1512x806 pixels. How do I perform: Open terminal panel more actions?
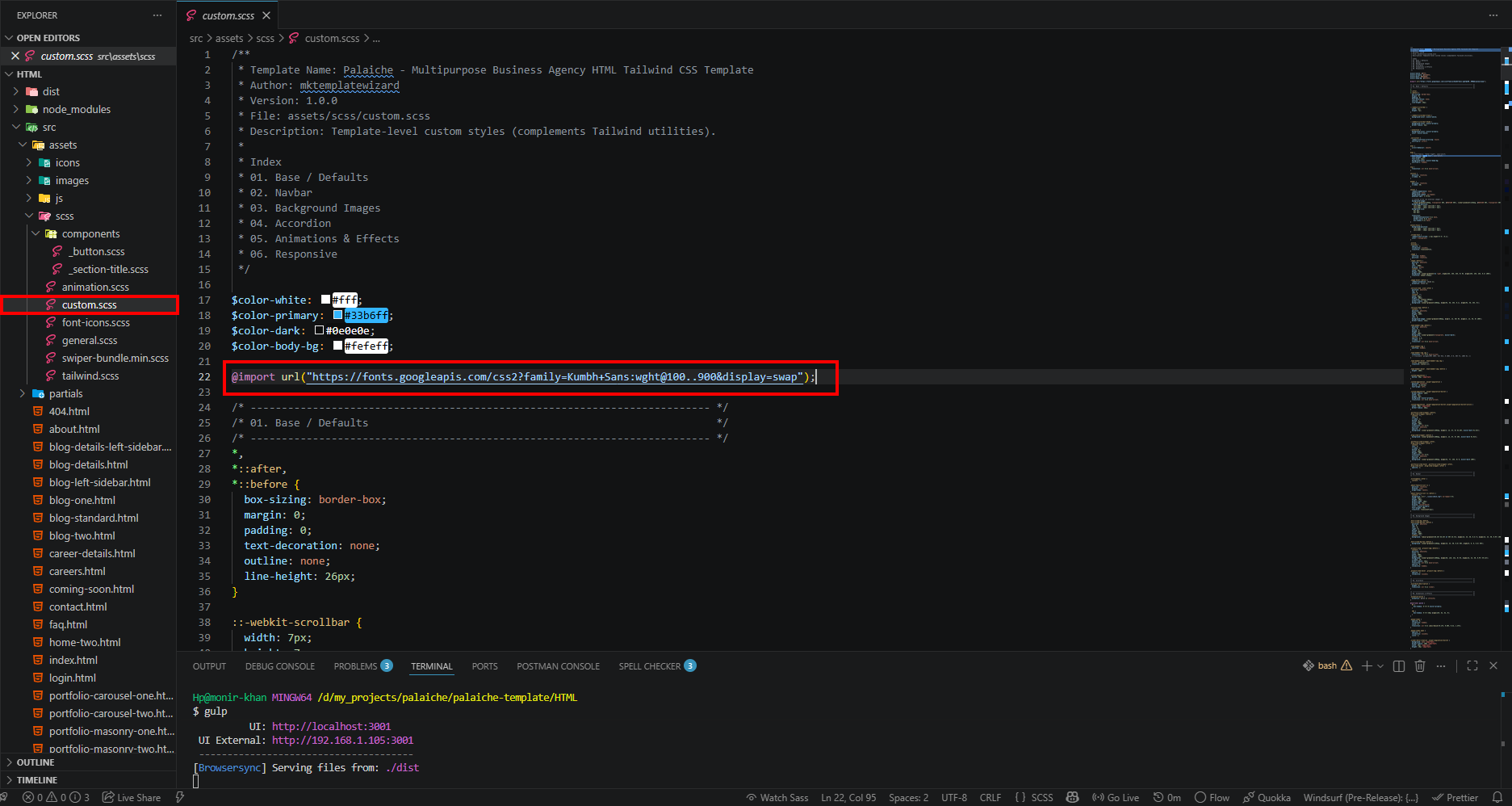pos(1441,665)
